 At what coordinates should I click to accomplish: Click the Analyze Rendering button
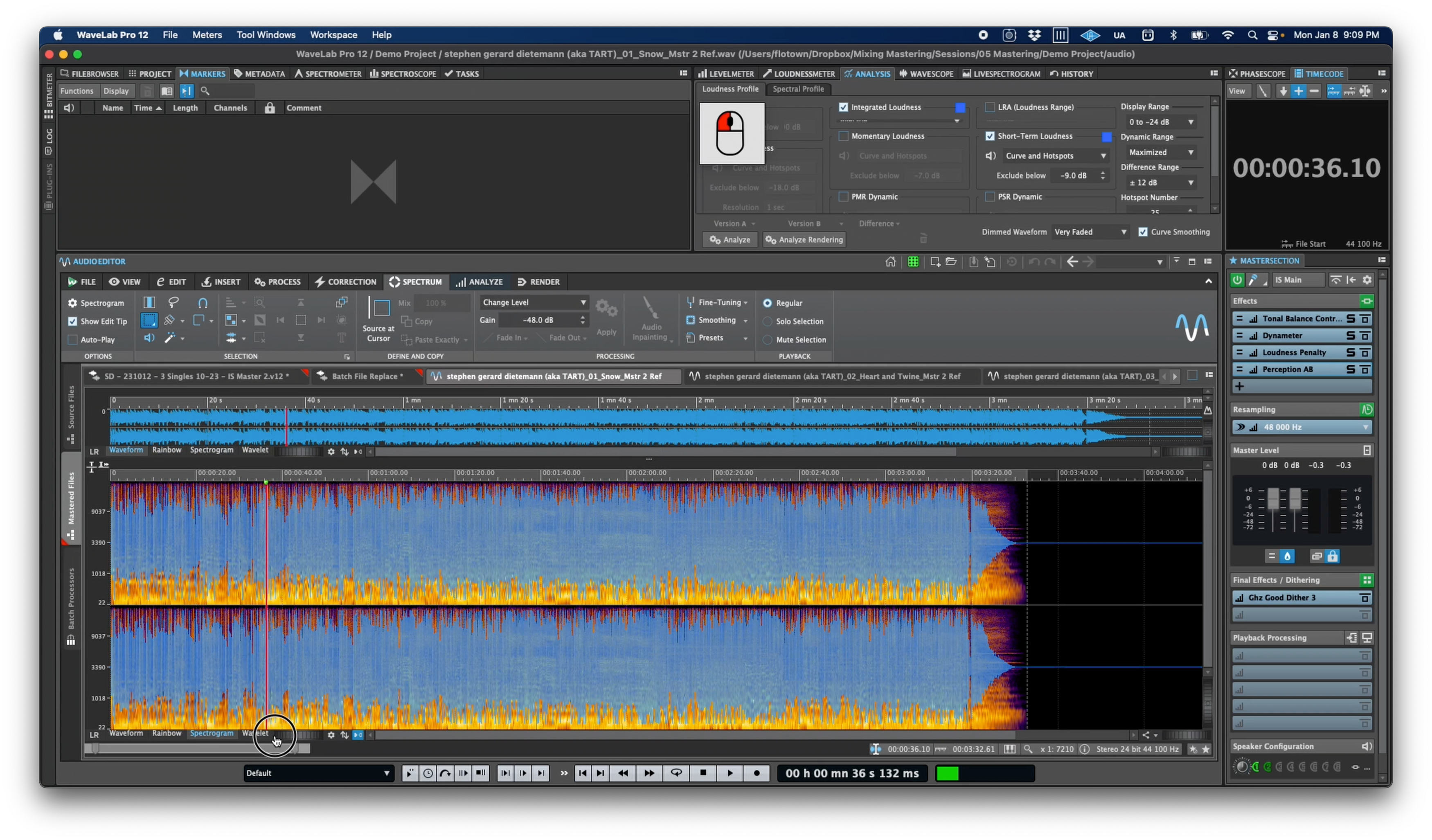pos(804,239)
